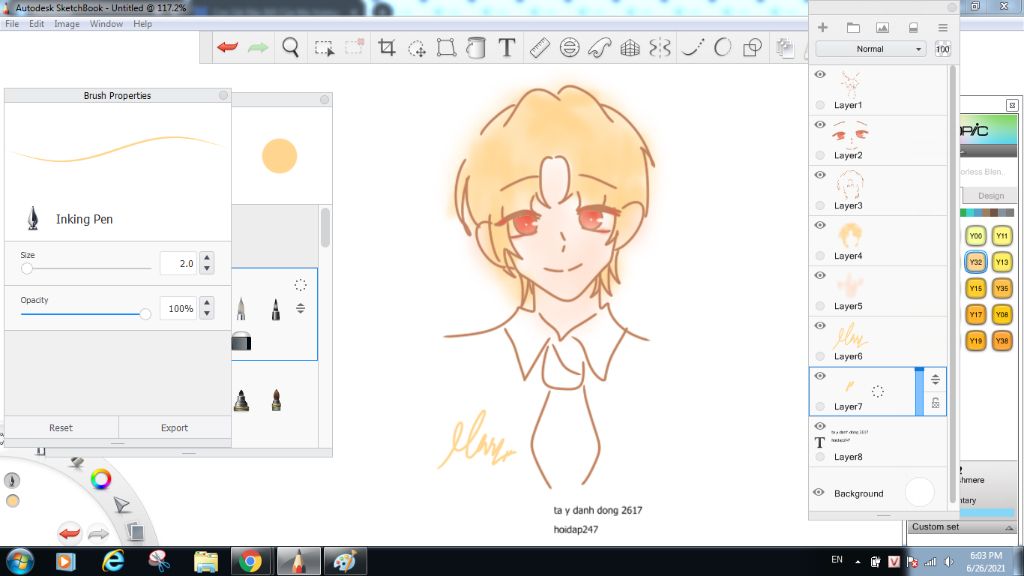The width and height of the screenshot is (1024, 576).
Task: Switch to the Design tab in Copic panel
Action: [990, 195]
